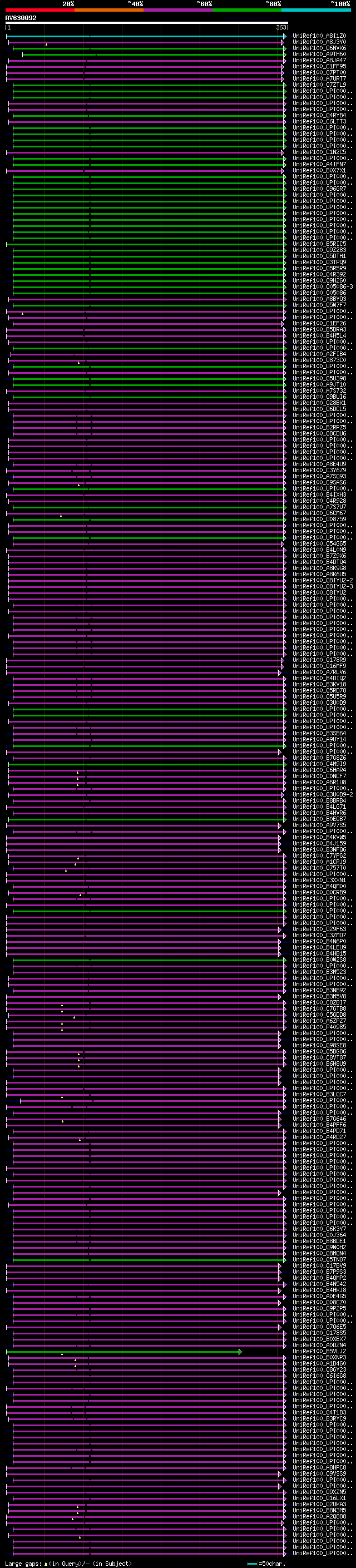This screenshot has width=356, height=1568.
Task: Click the red 20% identity legend segment
Action: tap(40, 10)
